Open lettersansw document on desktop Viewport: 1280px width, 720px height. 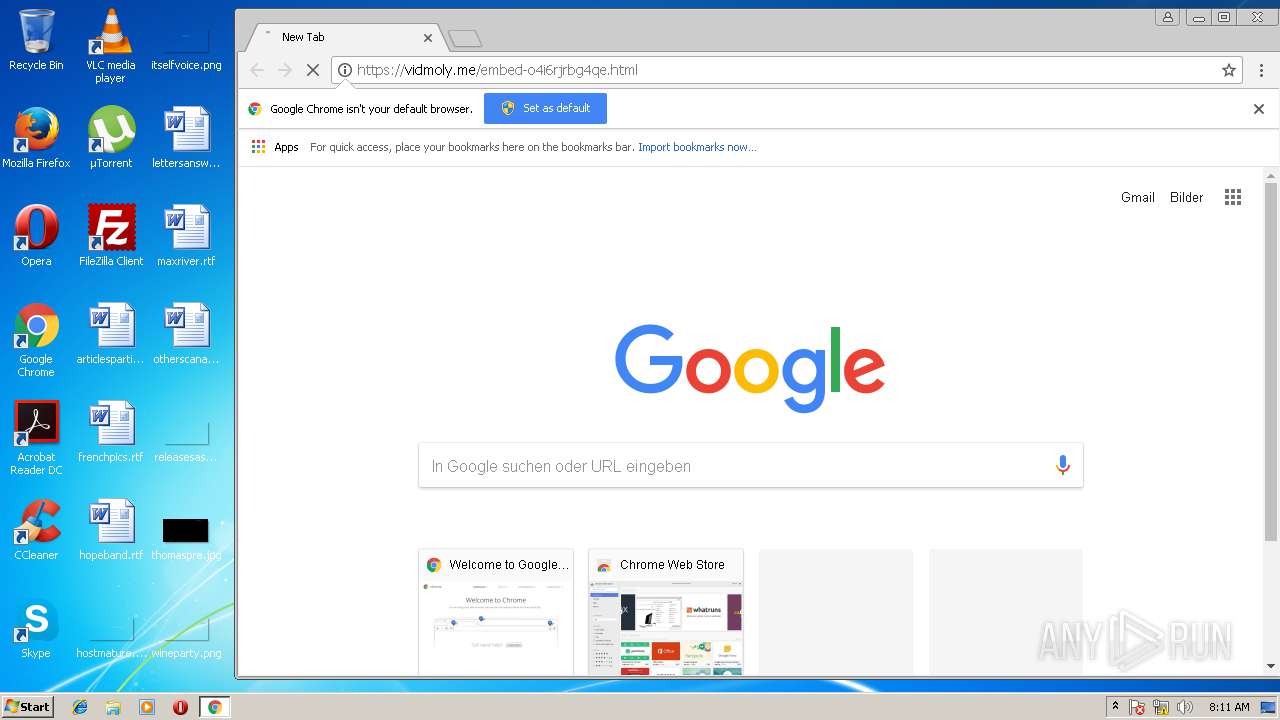click(186, 138)
